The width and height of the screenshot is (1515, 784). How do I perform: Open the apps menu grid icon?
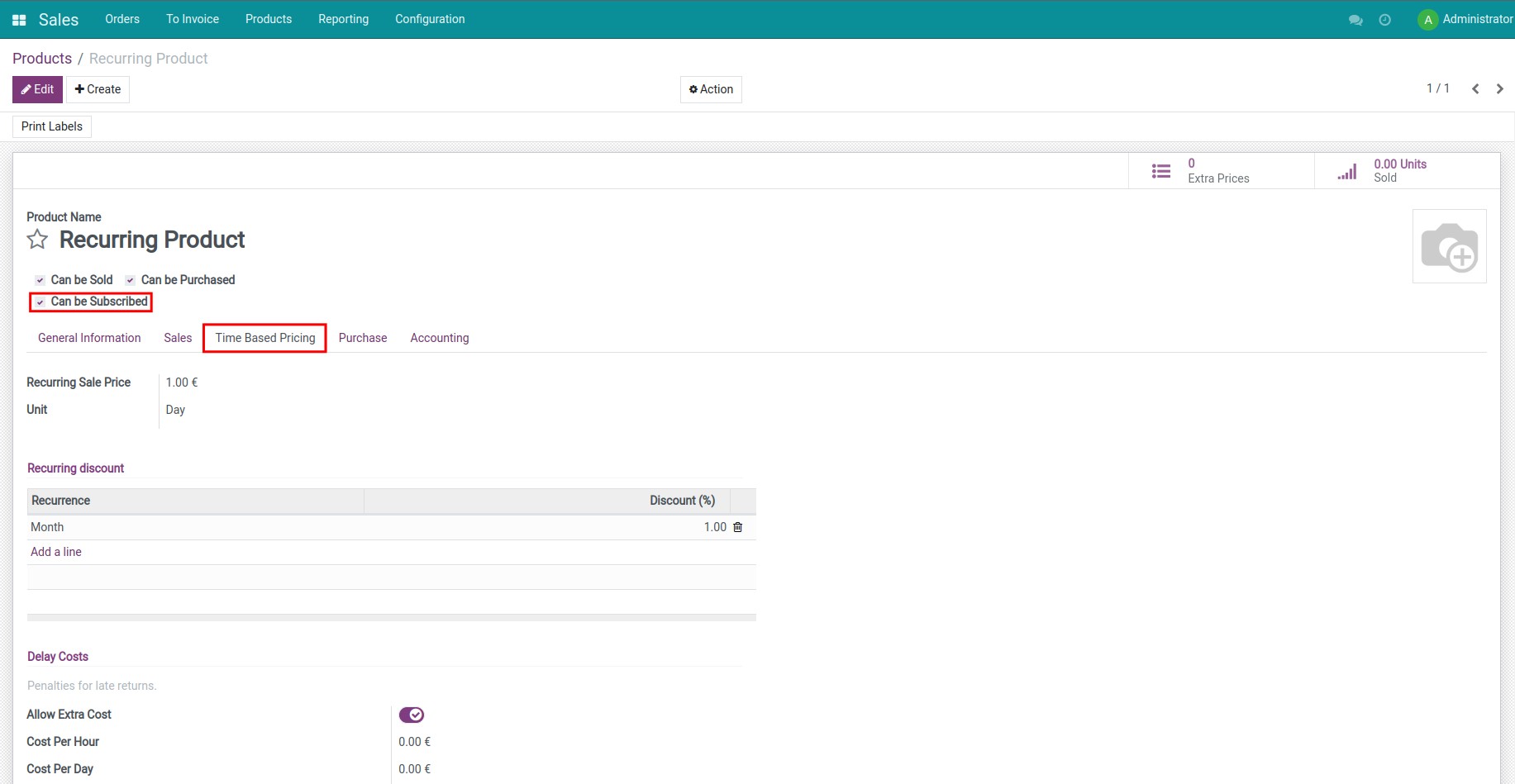tap(18, 18)
